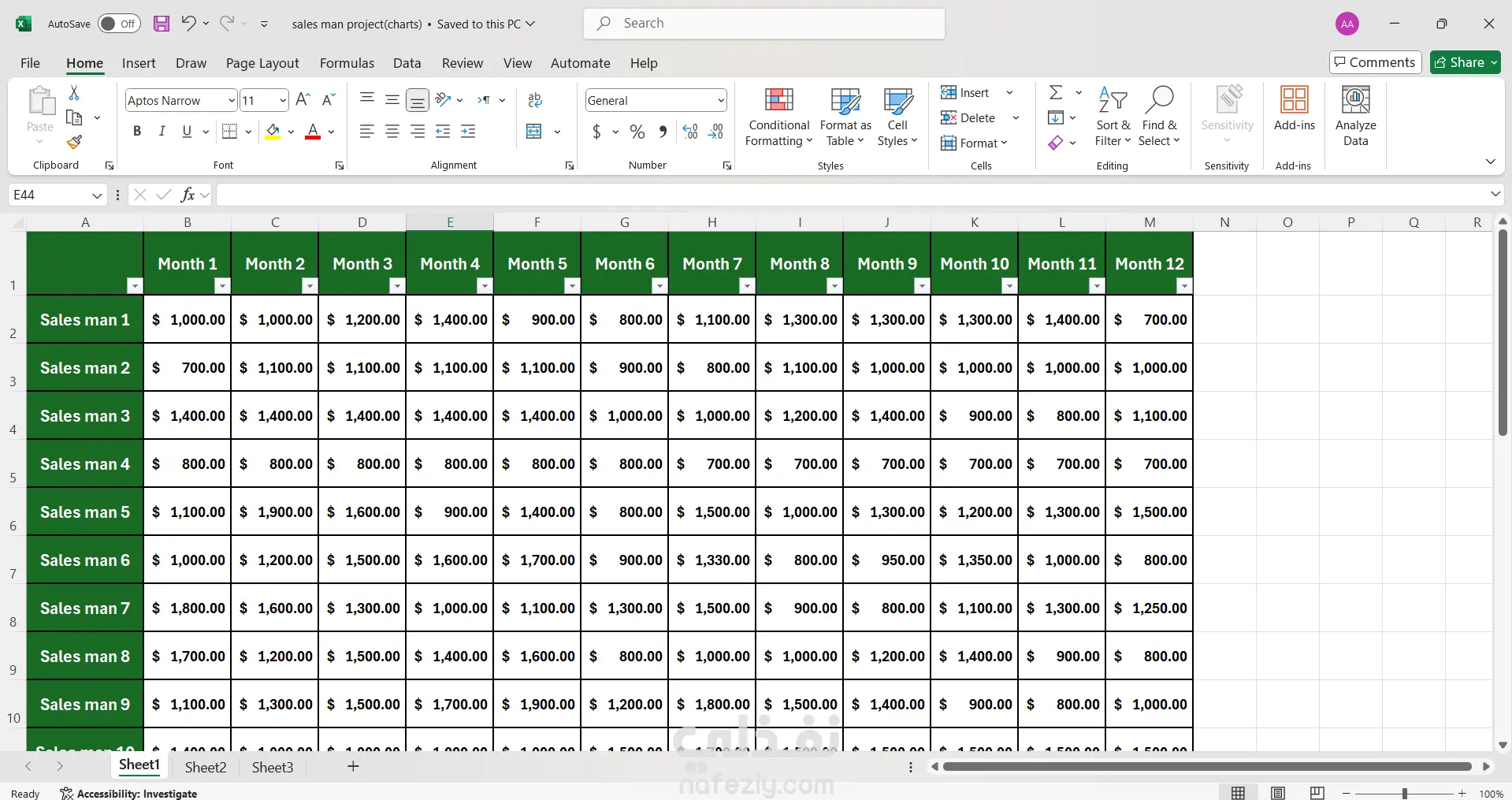Click the Share button

point(1466,62)
